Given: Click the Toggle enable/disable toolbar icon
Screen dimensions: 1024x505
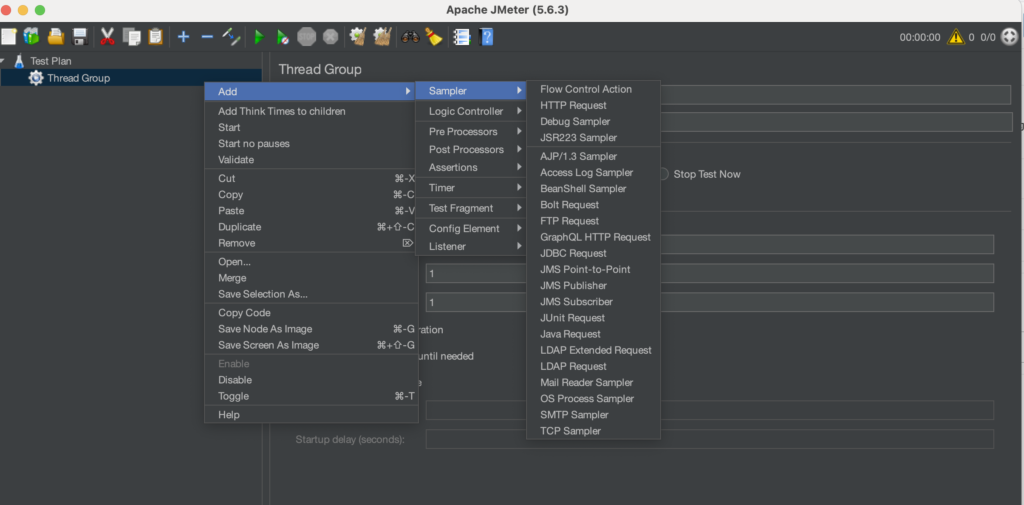Looking at the screenshot, I should pos(231,37).
